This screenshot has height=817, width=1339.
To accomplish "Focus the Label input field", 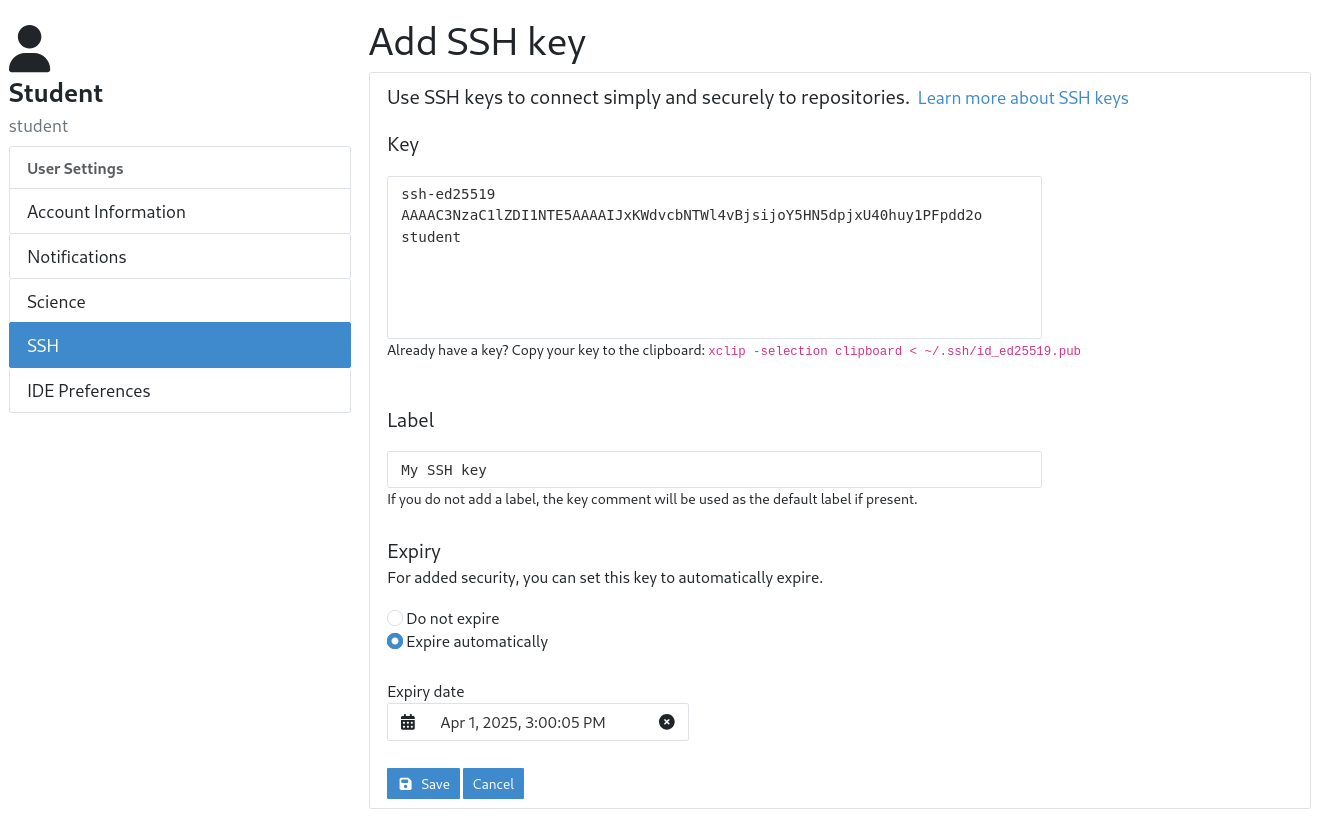I will pos(714,469).
